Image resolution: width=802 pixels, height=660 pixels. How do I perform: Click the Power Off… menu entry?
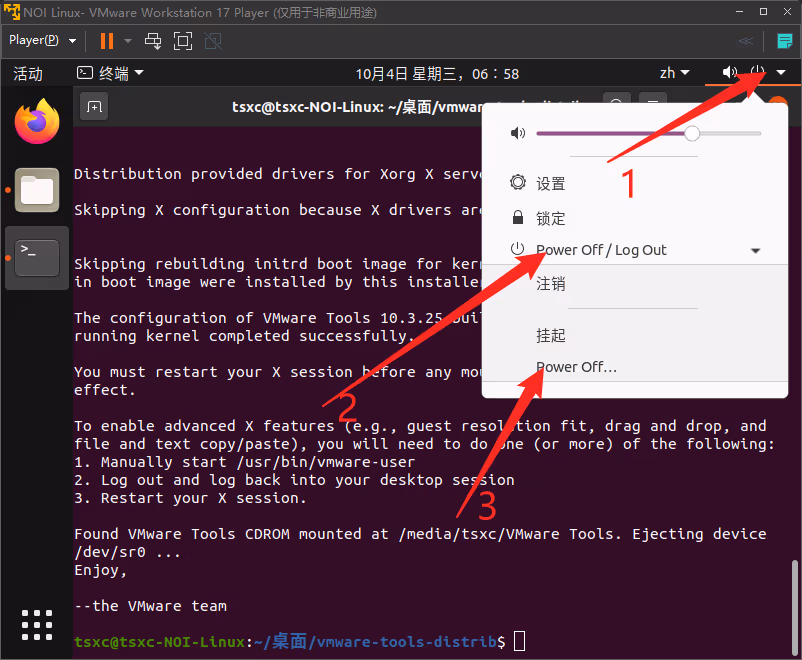click(x=576, y=367)
